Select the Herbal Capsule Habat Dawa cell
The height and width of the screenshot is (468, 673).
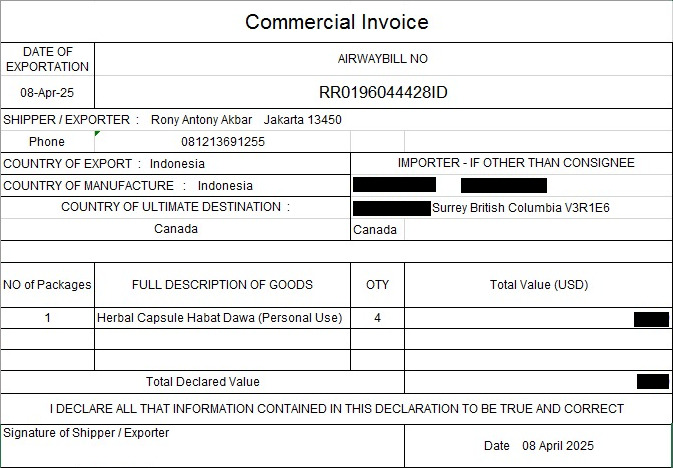tap(222, 318)
